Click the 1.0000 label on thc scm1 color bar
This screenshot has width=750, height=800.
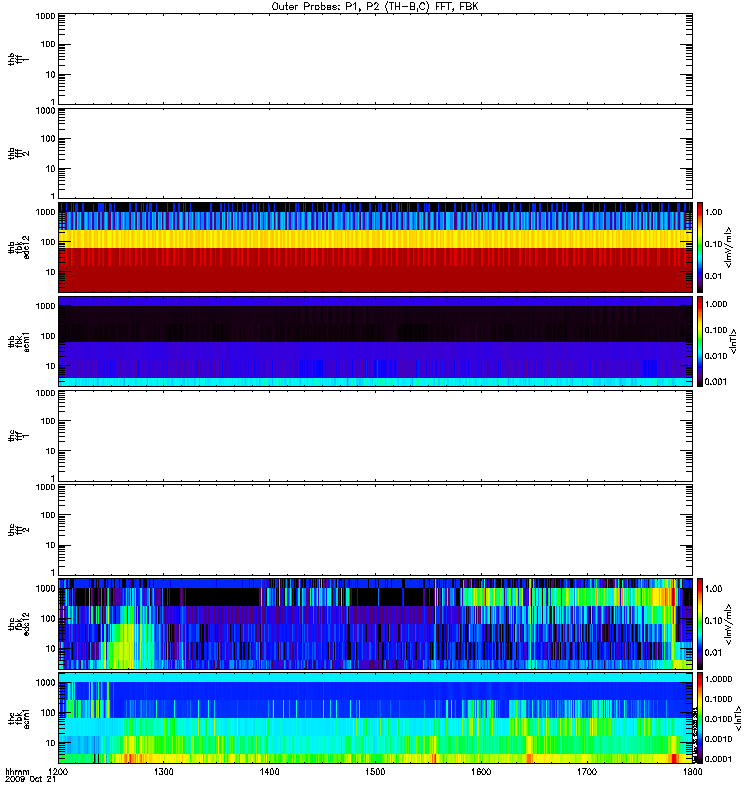point(718,679)
